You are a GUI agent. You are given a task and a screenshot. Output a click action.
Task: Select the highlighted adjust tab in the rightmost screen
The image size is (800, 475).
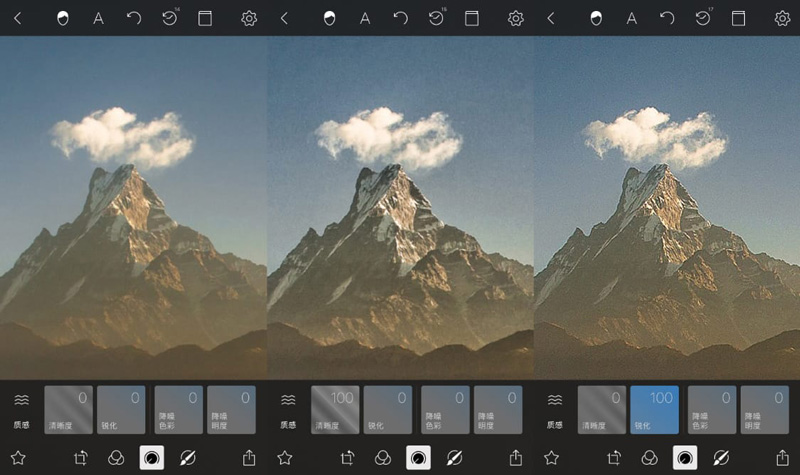685,457
